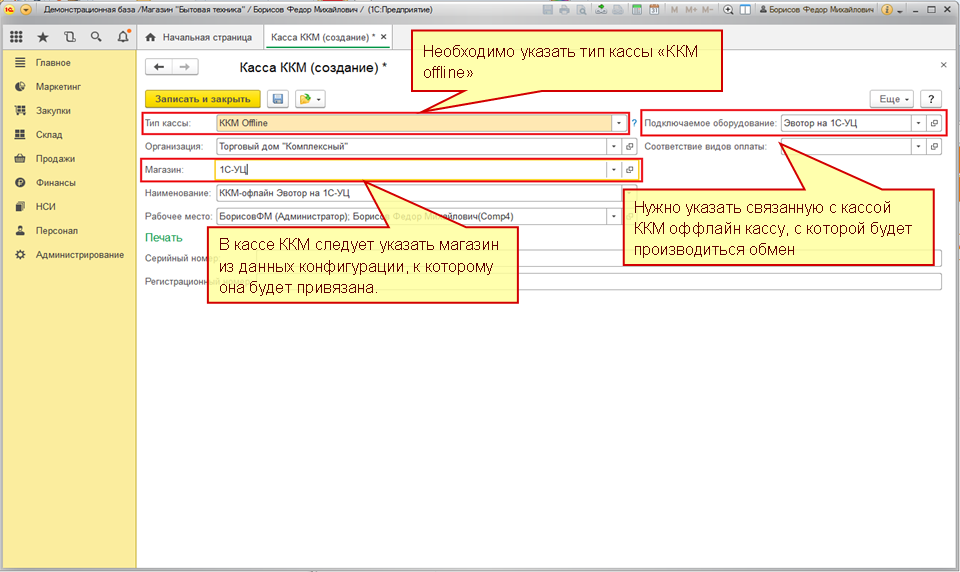Open the Еще menu

click(x=892, y=99)
